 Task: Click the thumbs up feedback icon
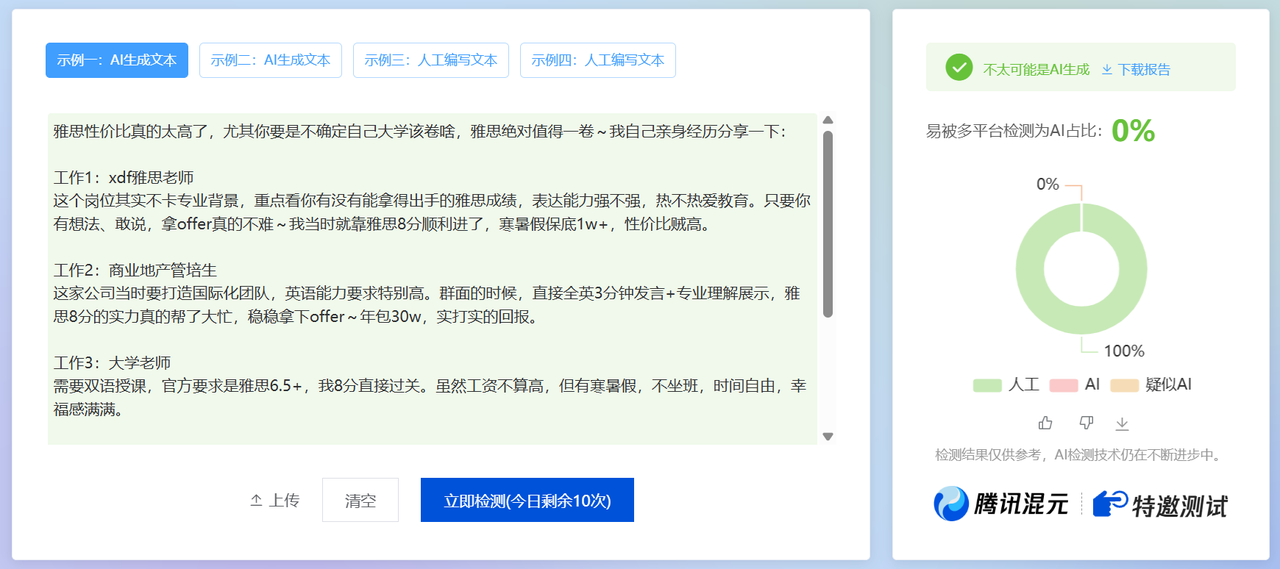tap(1045, 423)
